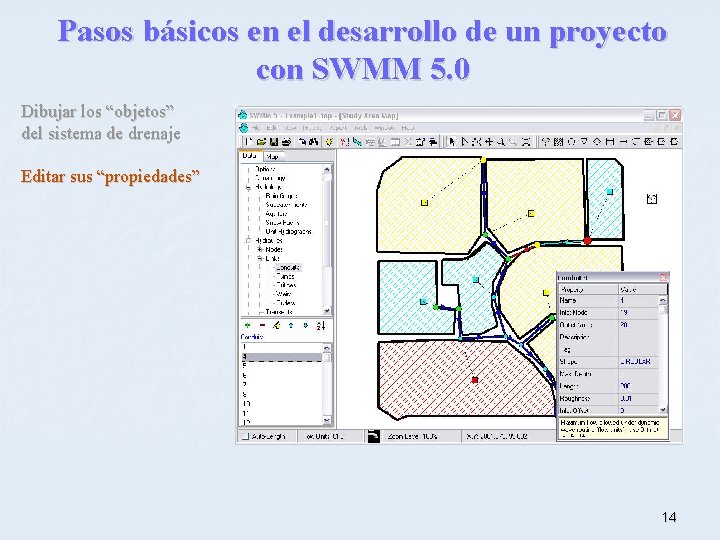Sort the conduit list A-Z

321,326
